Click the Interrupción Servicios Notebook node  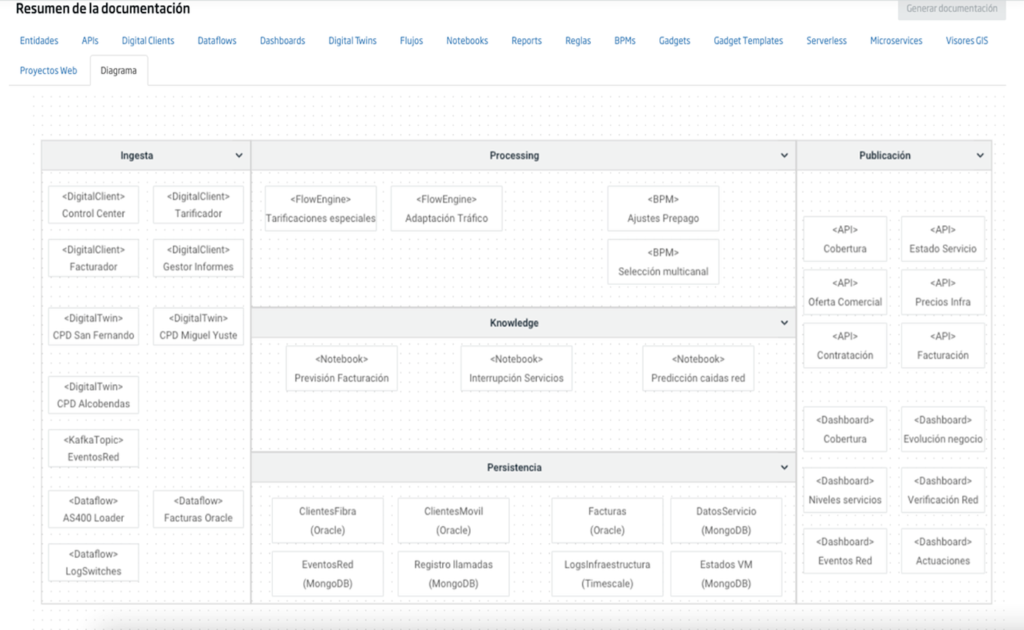tap(517, 368)
